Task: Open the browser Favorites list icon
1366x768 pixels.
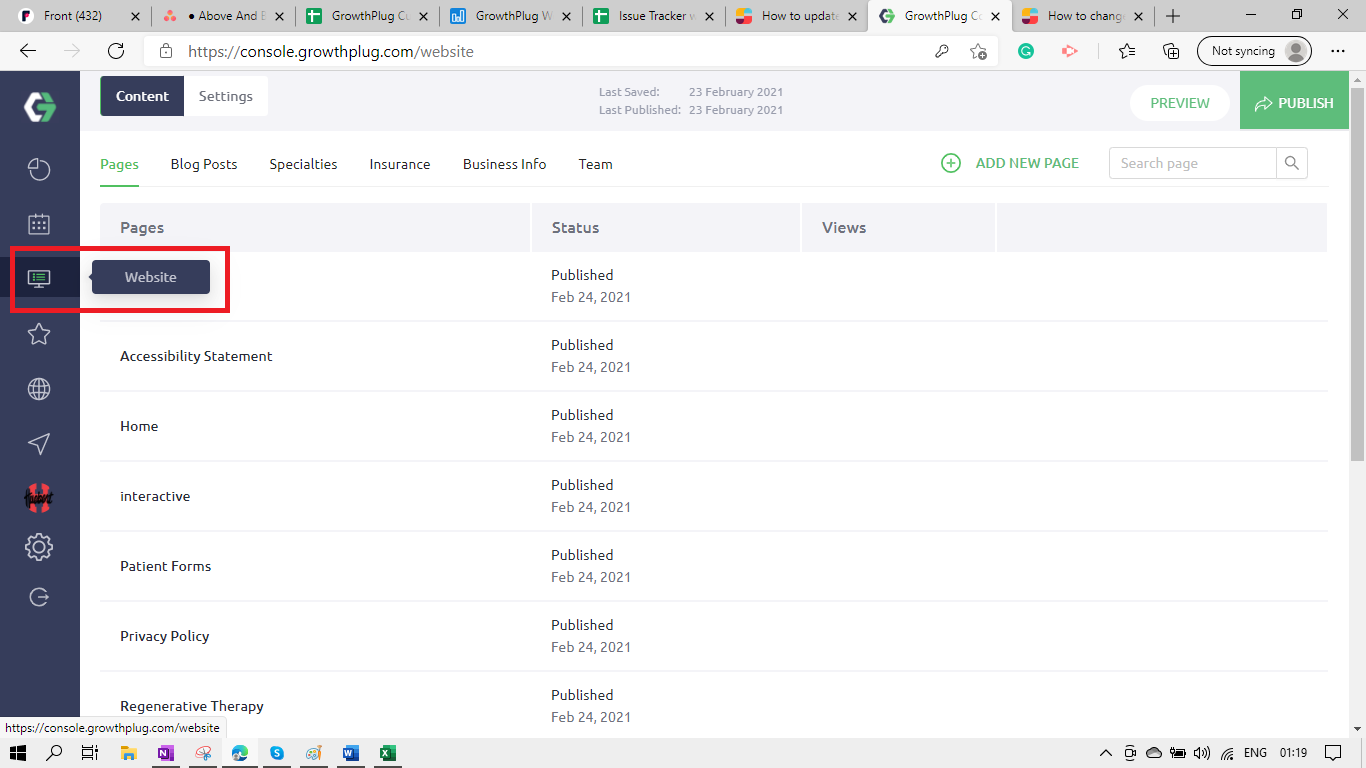Action: pyautogui.click(x=1127, y=51)
